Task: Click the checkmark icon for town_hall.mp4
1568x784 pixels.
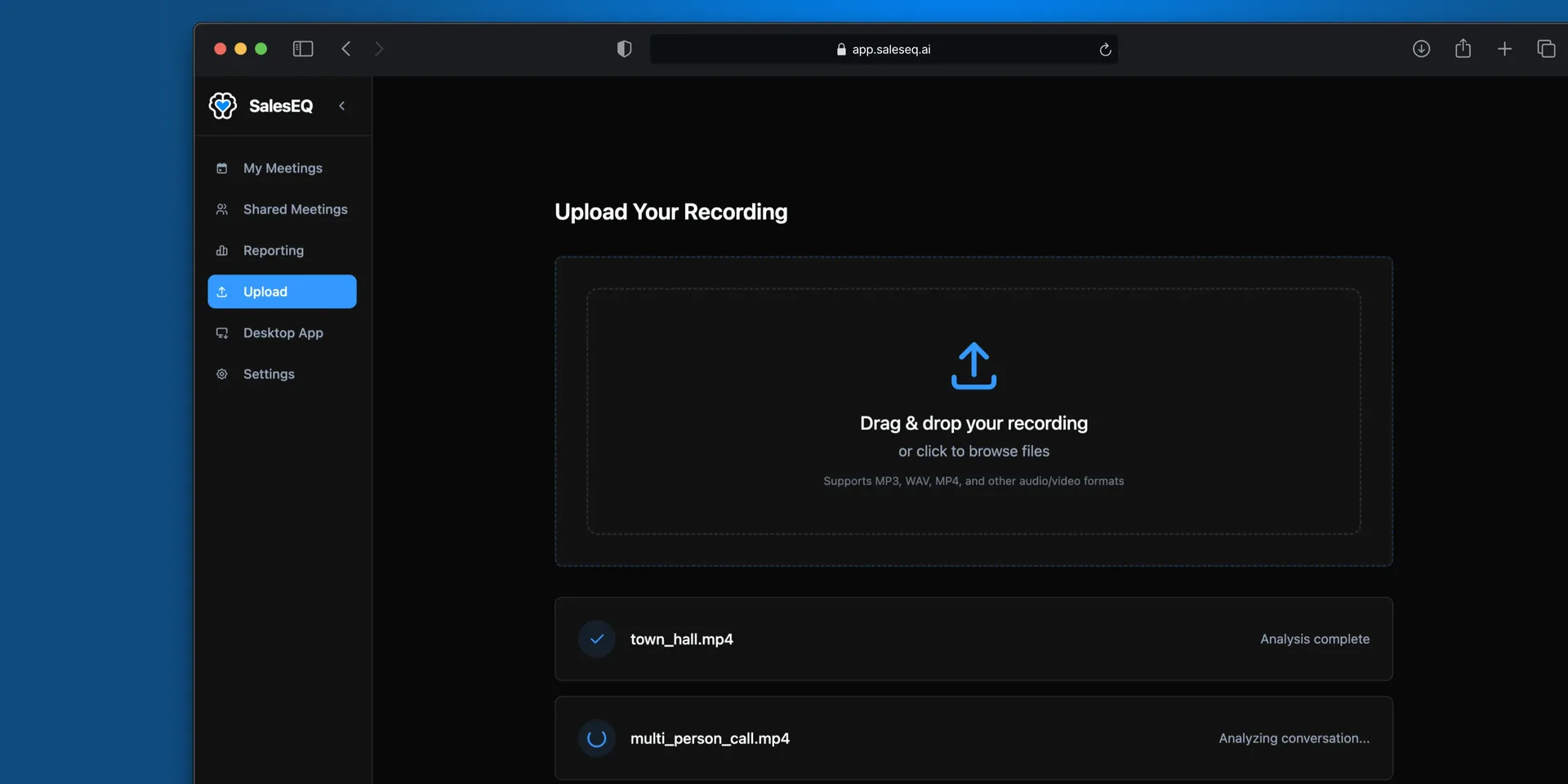Action: coord(597,639)
